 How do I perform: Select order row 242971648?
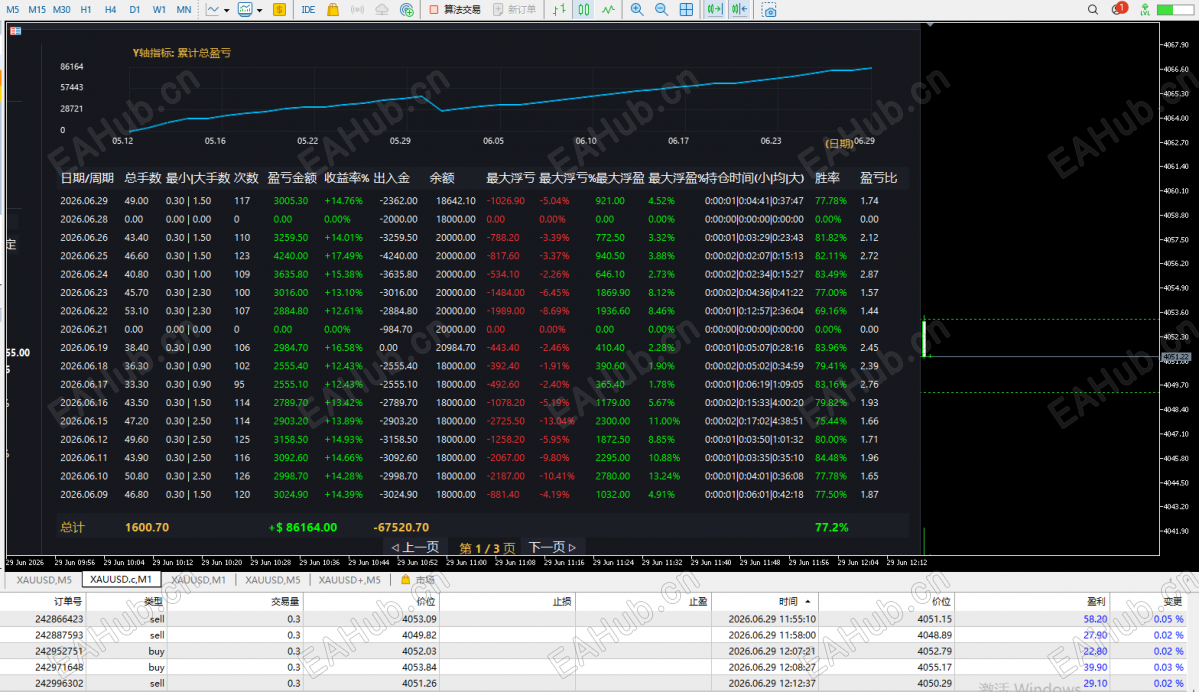pyautogui.click(x=593, y=667)
